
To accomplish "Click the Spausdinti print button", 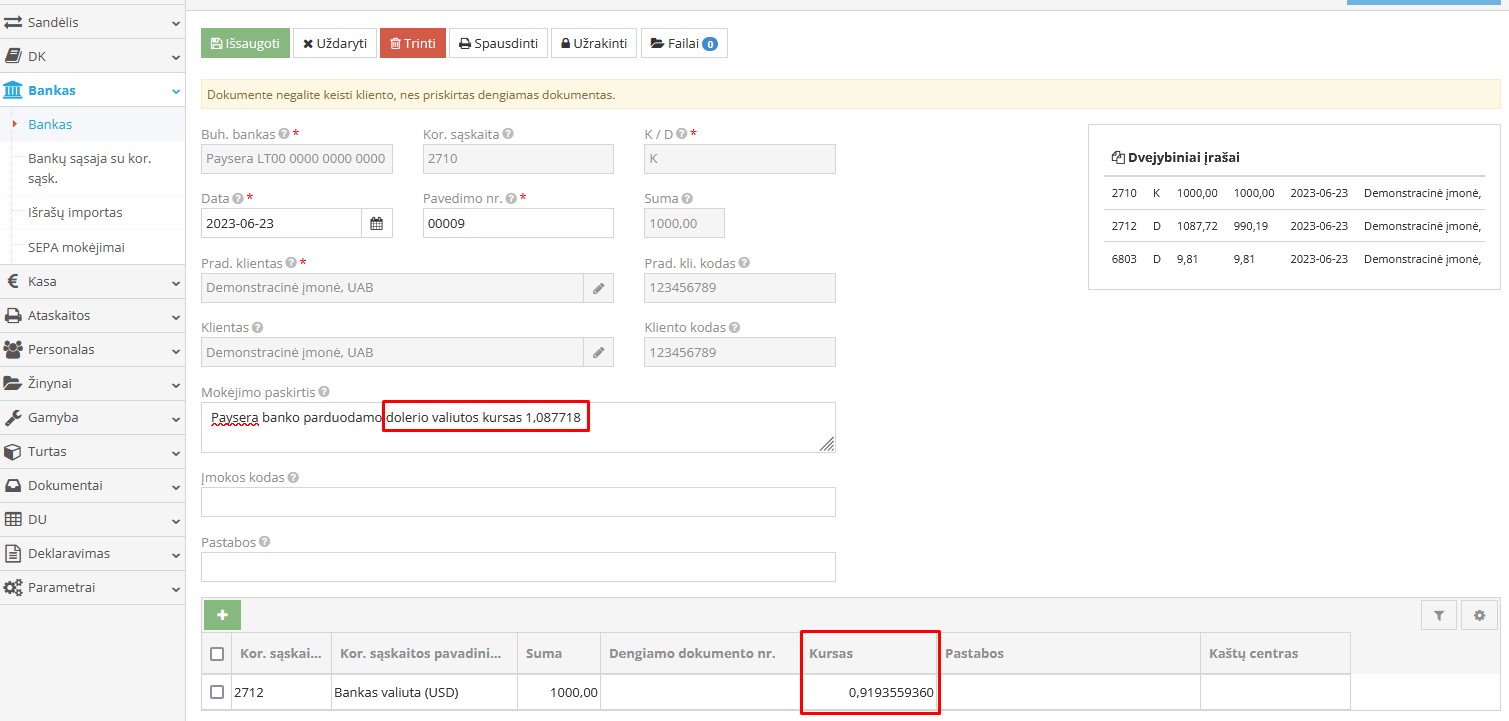I will click(x=499, y=44).
